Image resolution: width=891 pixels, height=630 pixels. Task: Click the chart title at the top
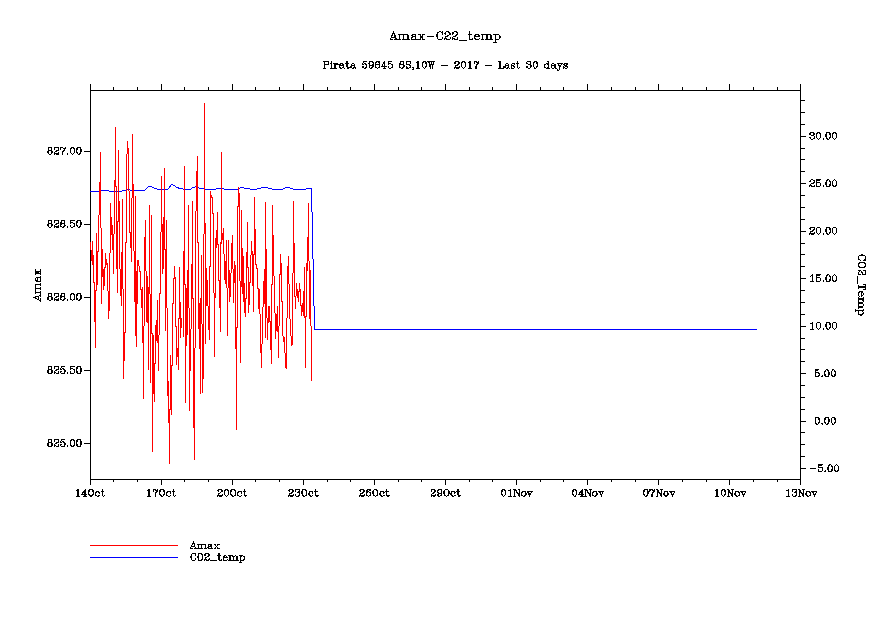[445, 36]
